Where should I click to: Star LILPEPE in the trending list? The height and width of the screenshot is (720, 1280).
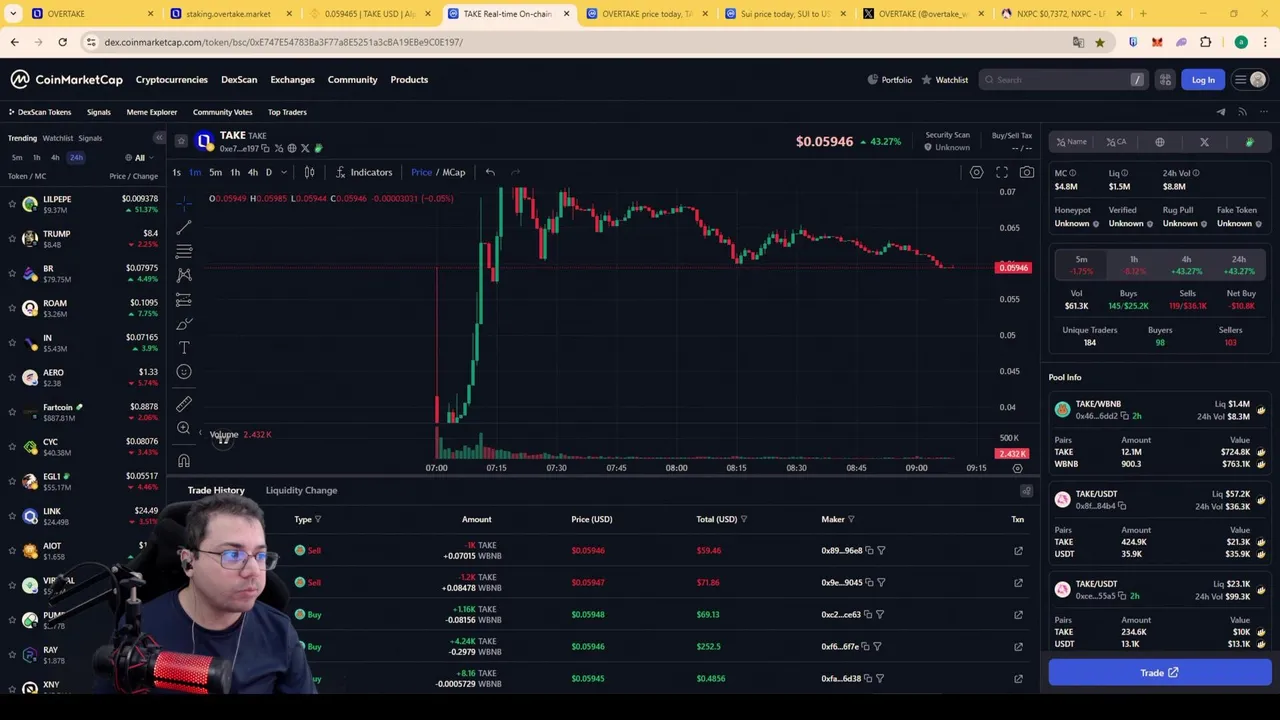click(12, 204)
